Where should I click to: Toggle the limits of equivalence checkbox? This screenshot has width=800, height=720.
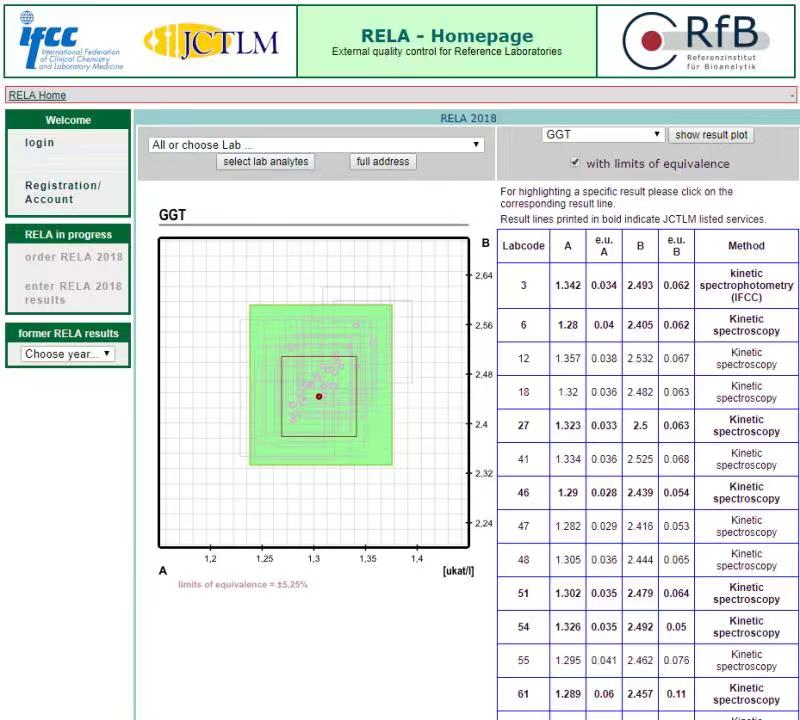(575, 163)
